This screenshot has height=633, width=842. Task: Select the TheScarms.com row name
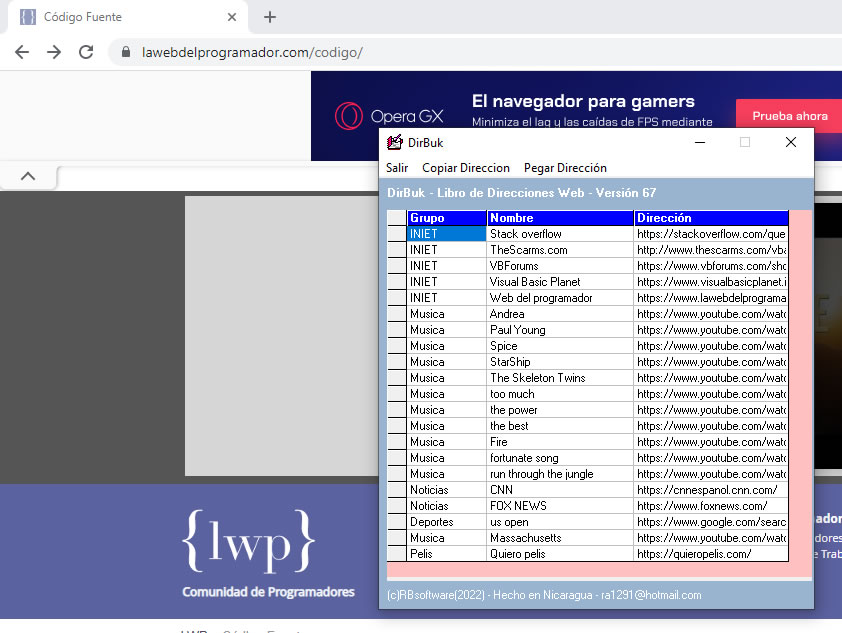point(561,250)
